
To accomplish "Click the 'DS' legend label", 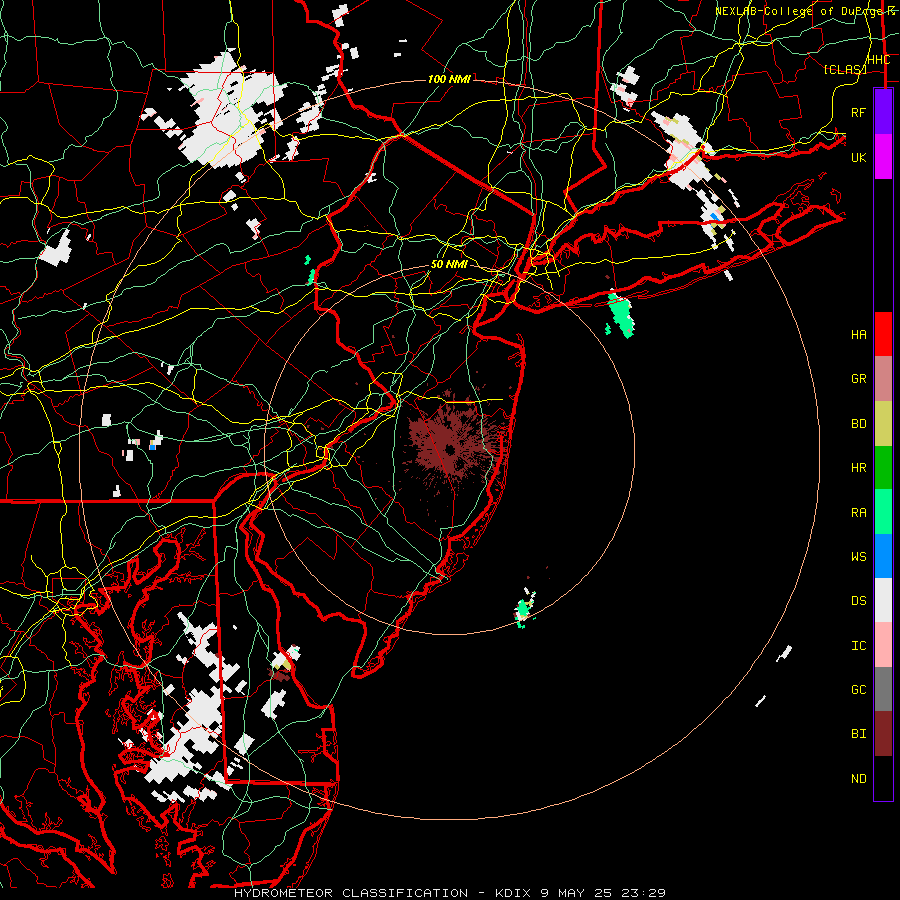I will tap(858, 601).
